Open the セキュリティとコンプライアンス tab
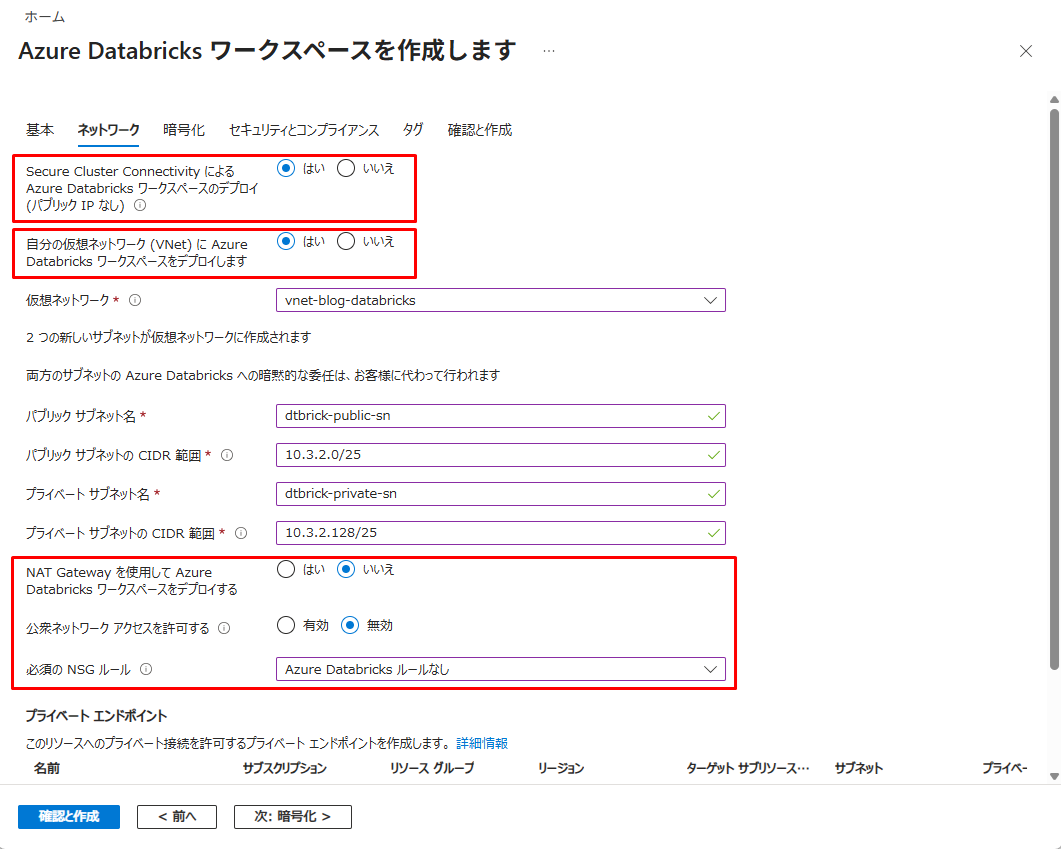 pos(304,130)
